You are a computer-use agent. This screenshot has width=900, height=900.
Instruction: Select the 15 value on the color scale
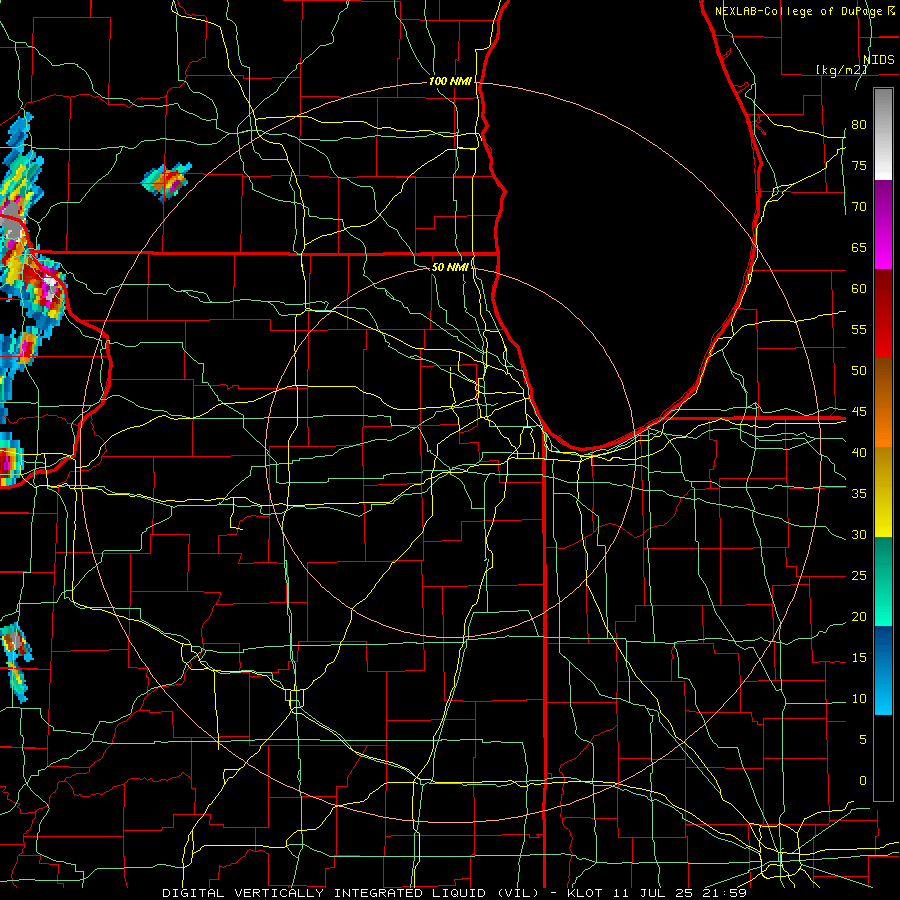pos(859,658)
